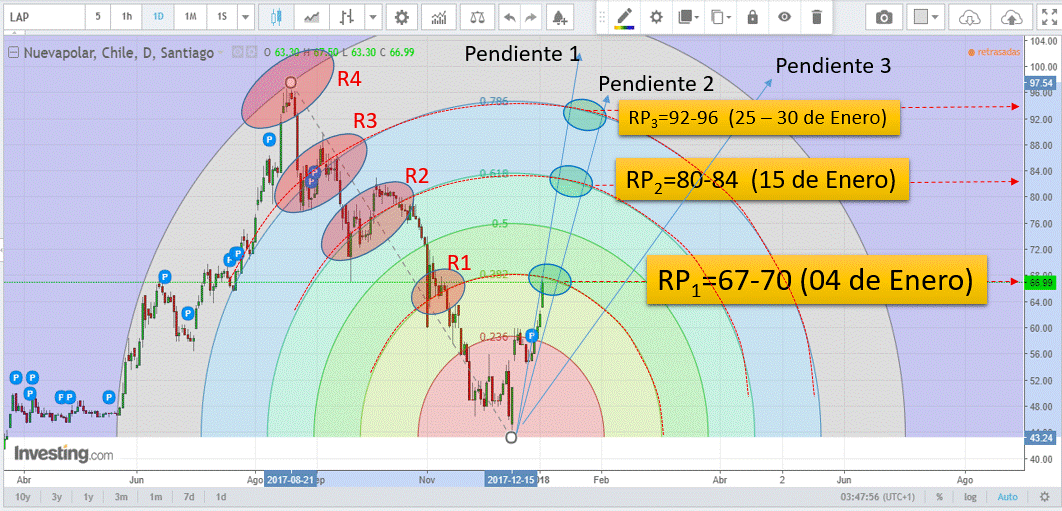This screenshot has height=511, width=1062.
Task: Open the chart layout square dropdown
Action: [925, 17]
